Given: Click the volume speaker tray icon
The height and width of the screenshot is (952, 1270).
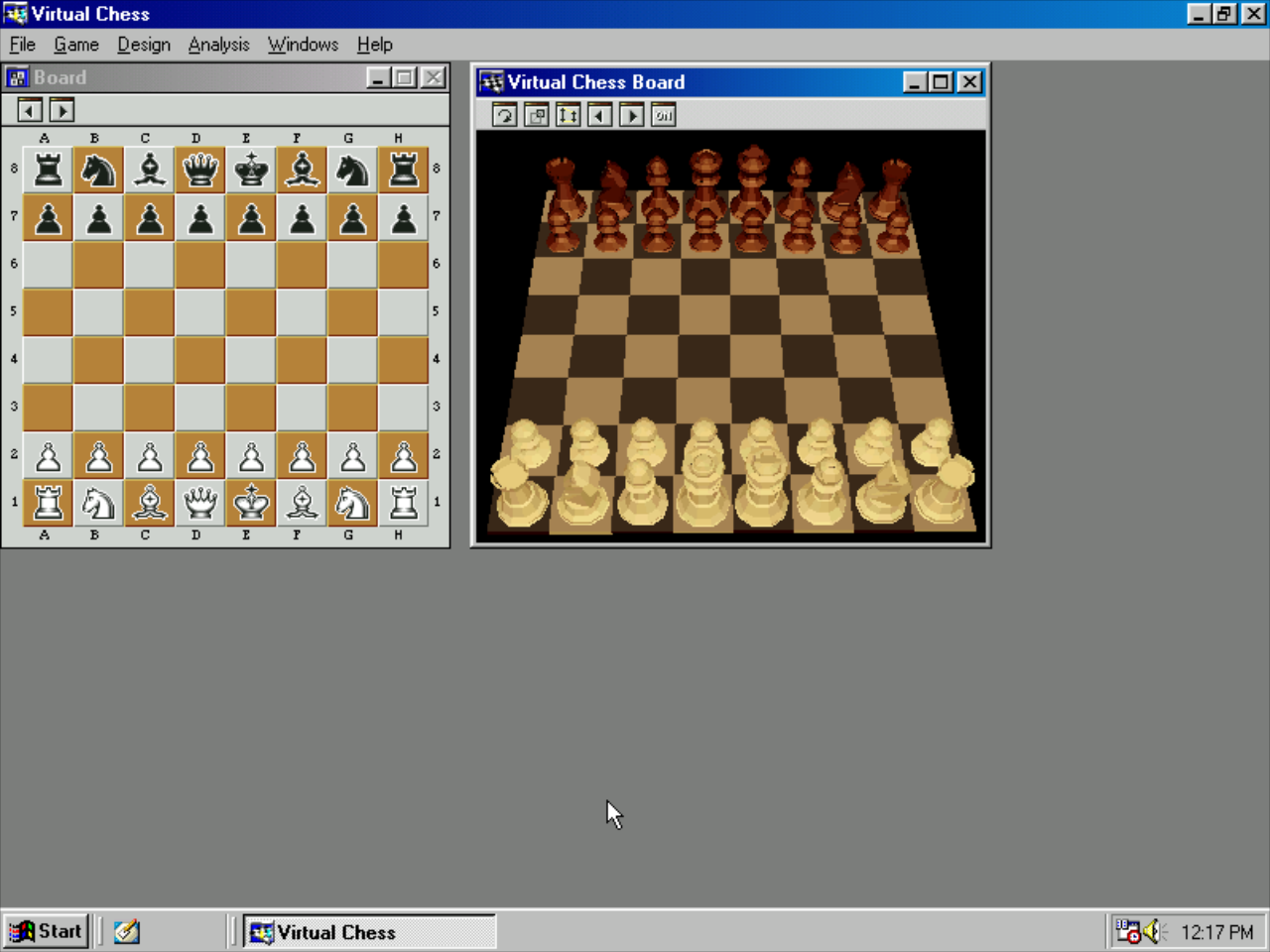Looking at the screenshot, I should pos(1153,931).
